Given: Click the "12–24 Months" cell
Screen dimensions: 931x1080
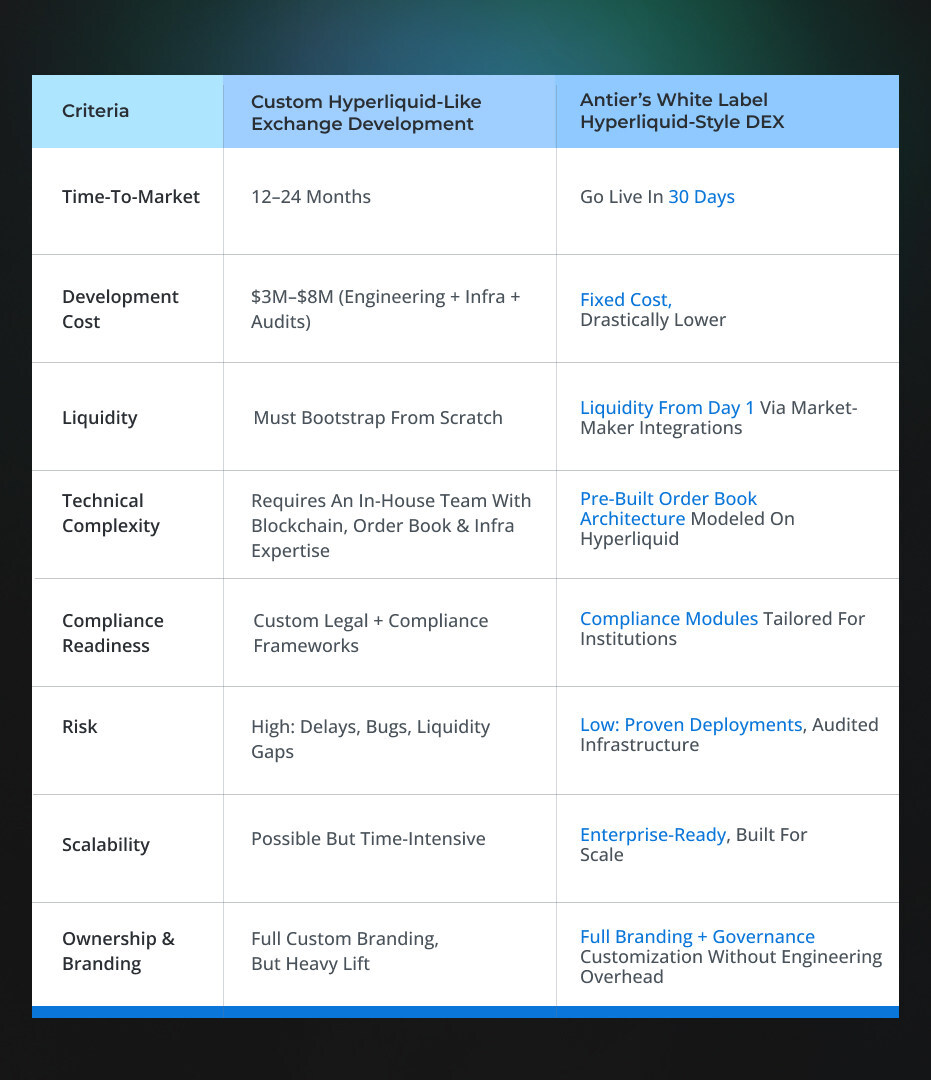Looking at the screenshot, I should pyautogui.click(x=311, y=197).
